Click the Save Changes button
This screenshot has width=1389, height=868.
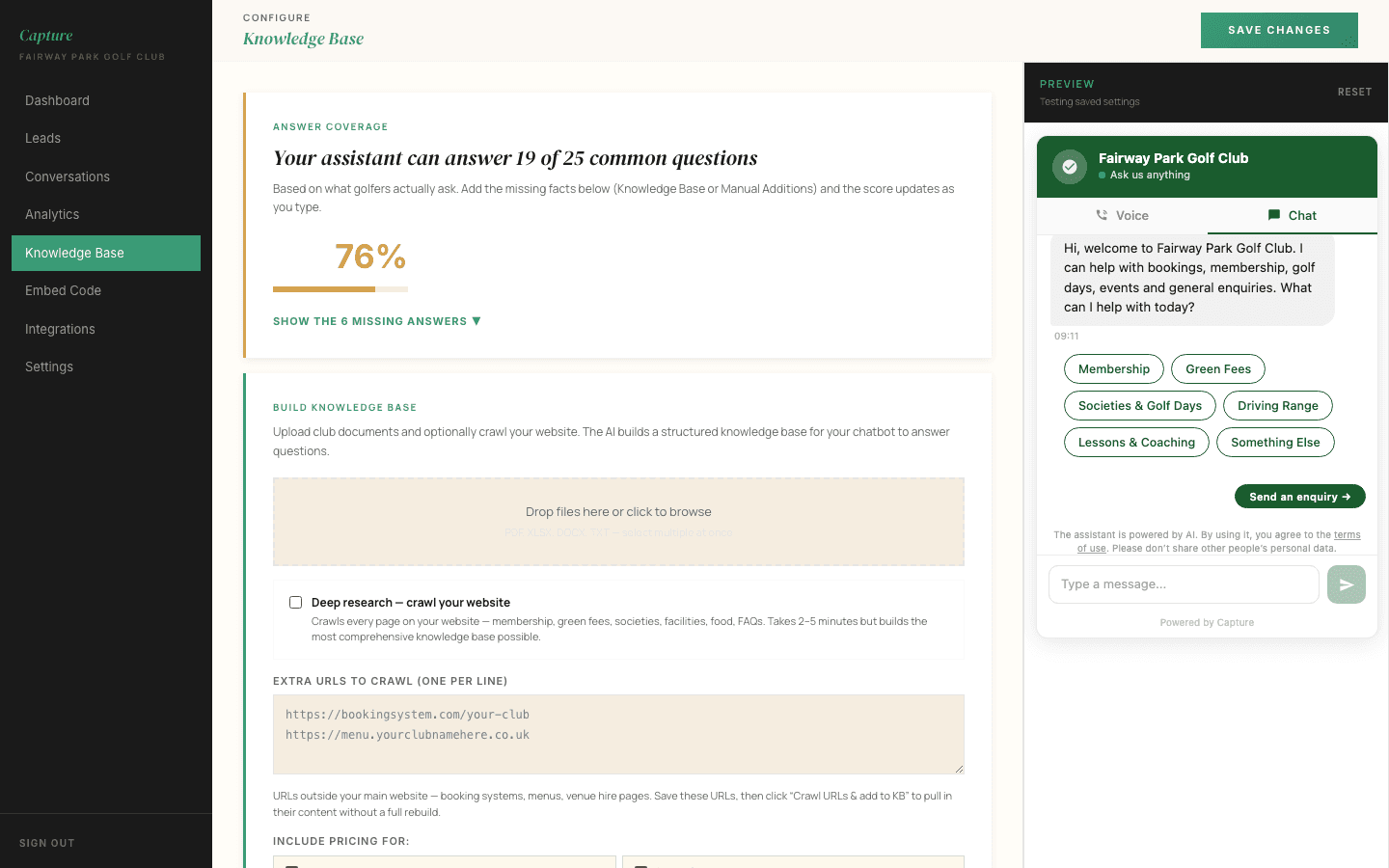click(1279, 30)
